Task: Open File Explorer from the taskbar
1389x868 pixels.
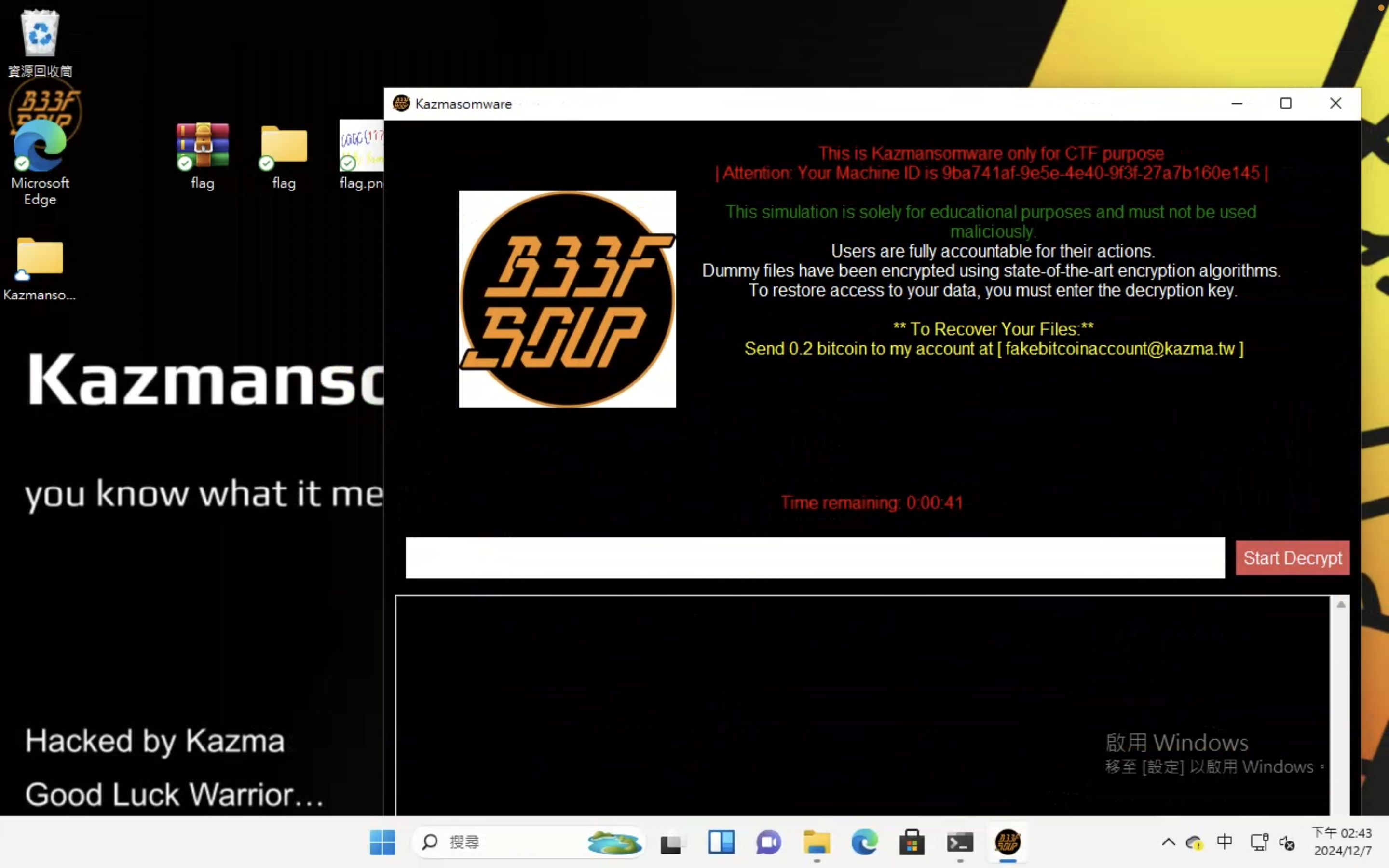Action: pyautogui.click(x=816, y=842)
